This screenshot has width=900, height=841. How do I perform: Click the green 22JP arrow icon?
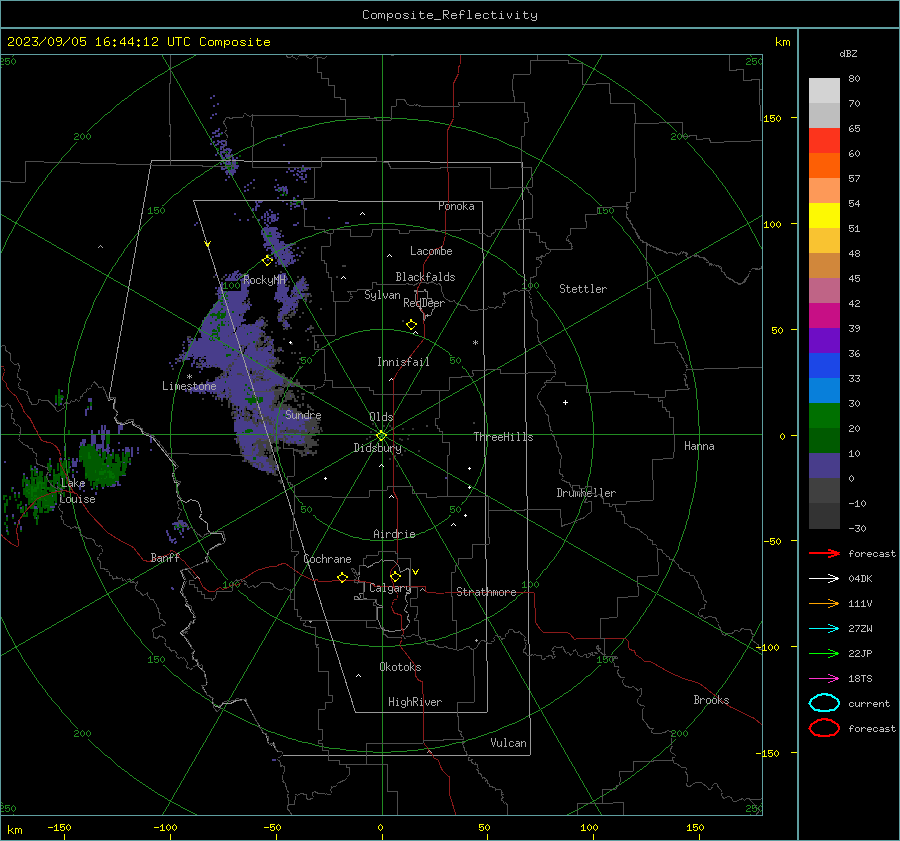click(824, 653)
